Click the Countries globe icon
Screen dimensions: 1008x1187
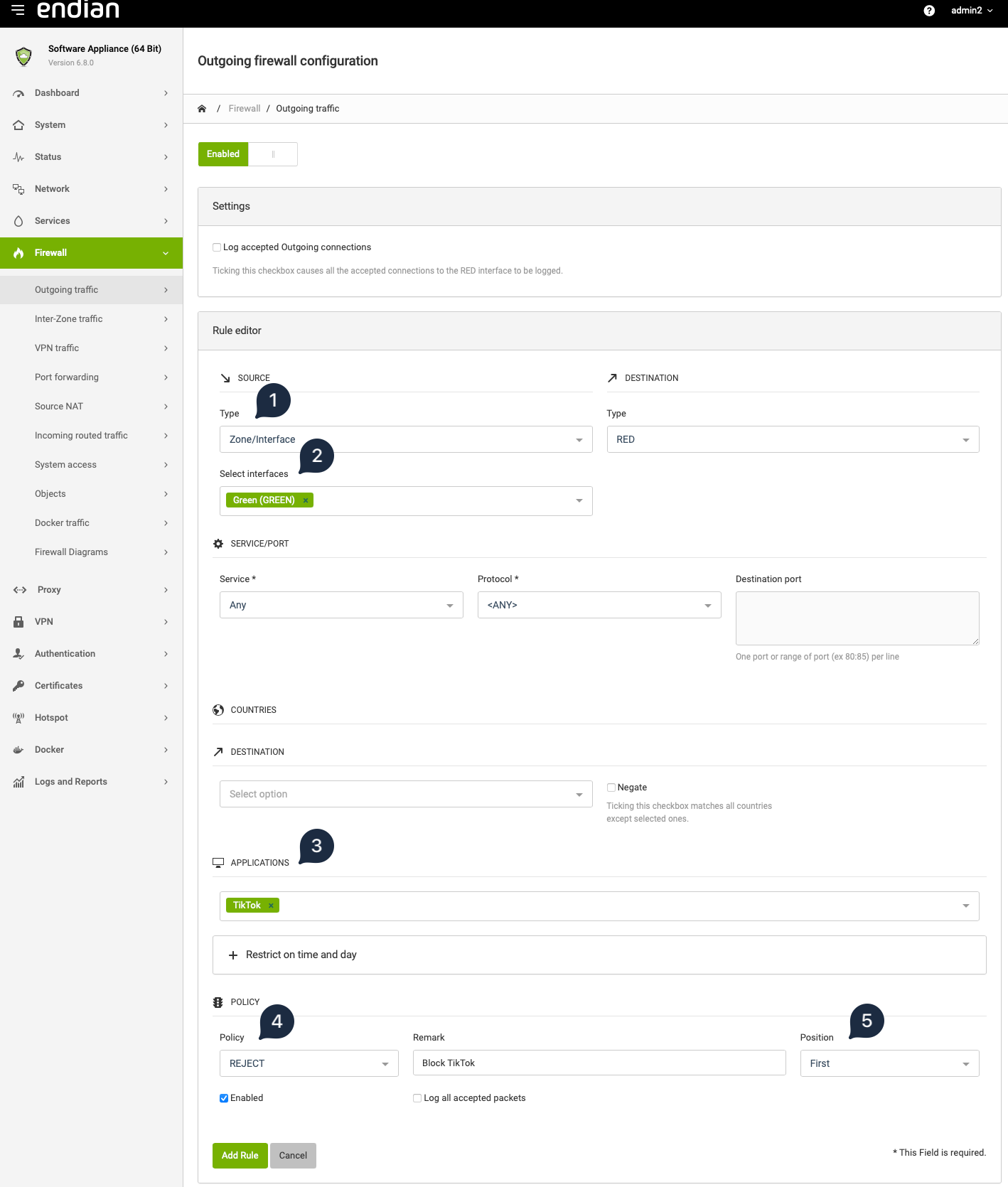click(218, 710)
